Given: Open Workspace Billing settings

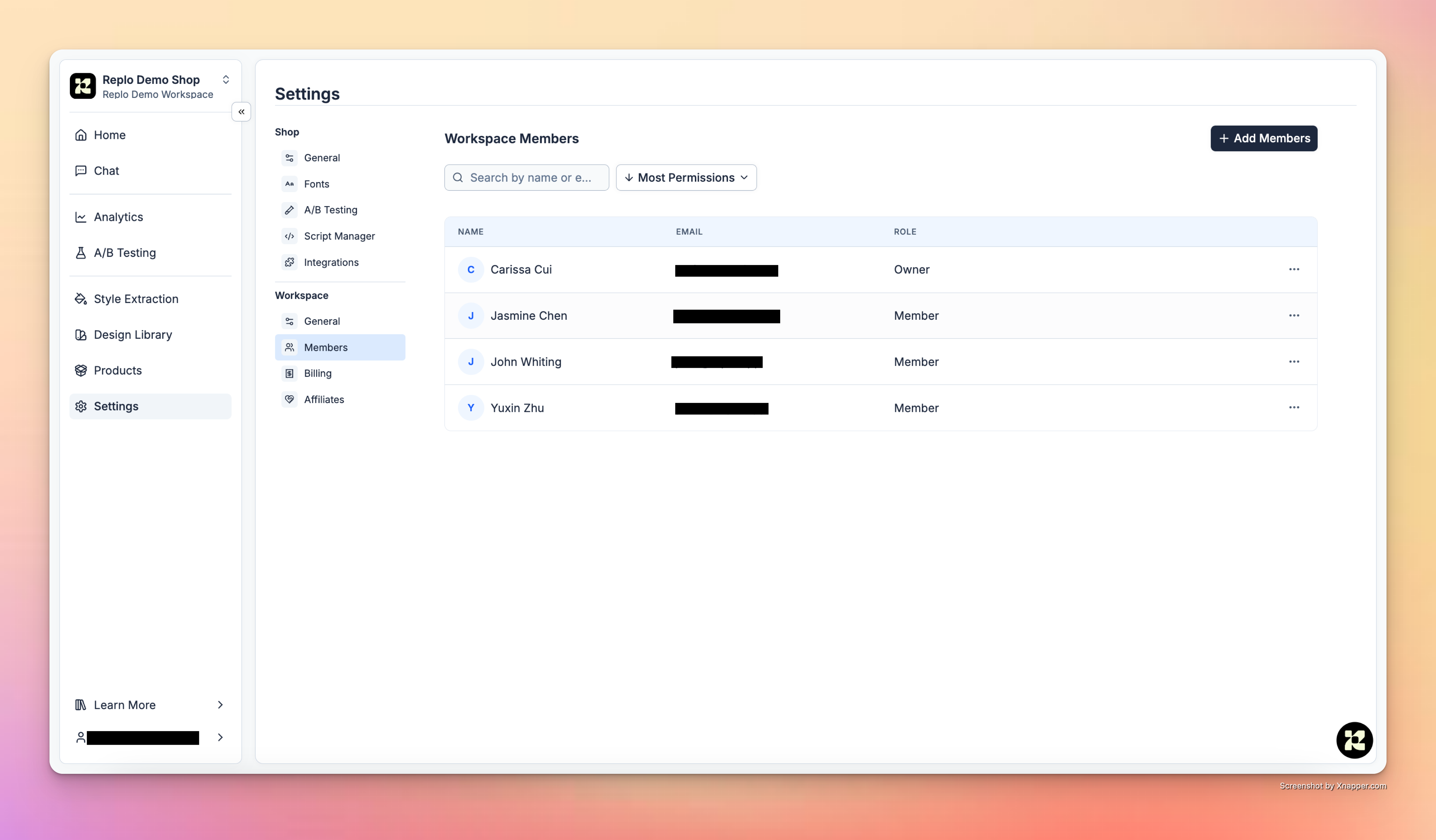Looking at the screenshot, I should tap(318, 373).
